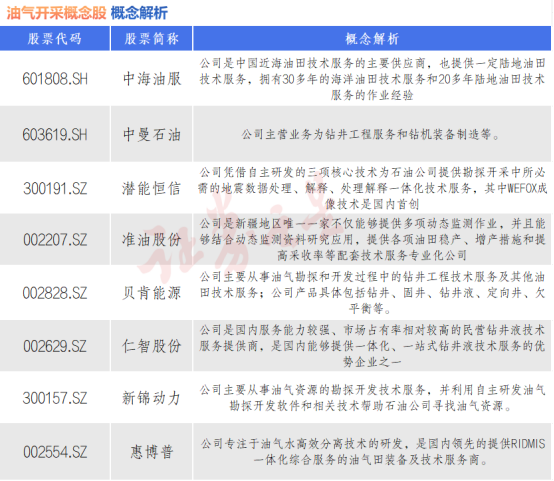Select stock code 300191.SZ
Viewport: 554px width, 481px height.
[55, 188]
